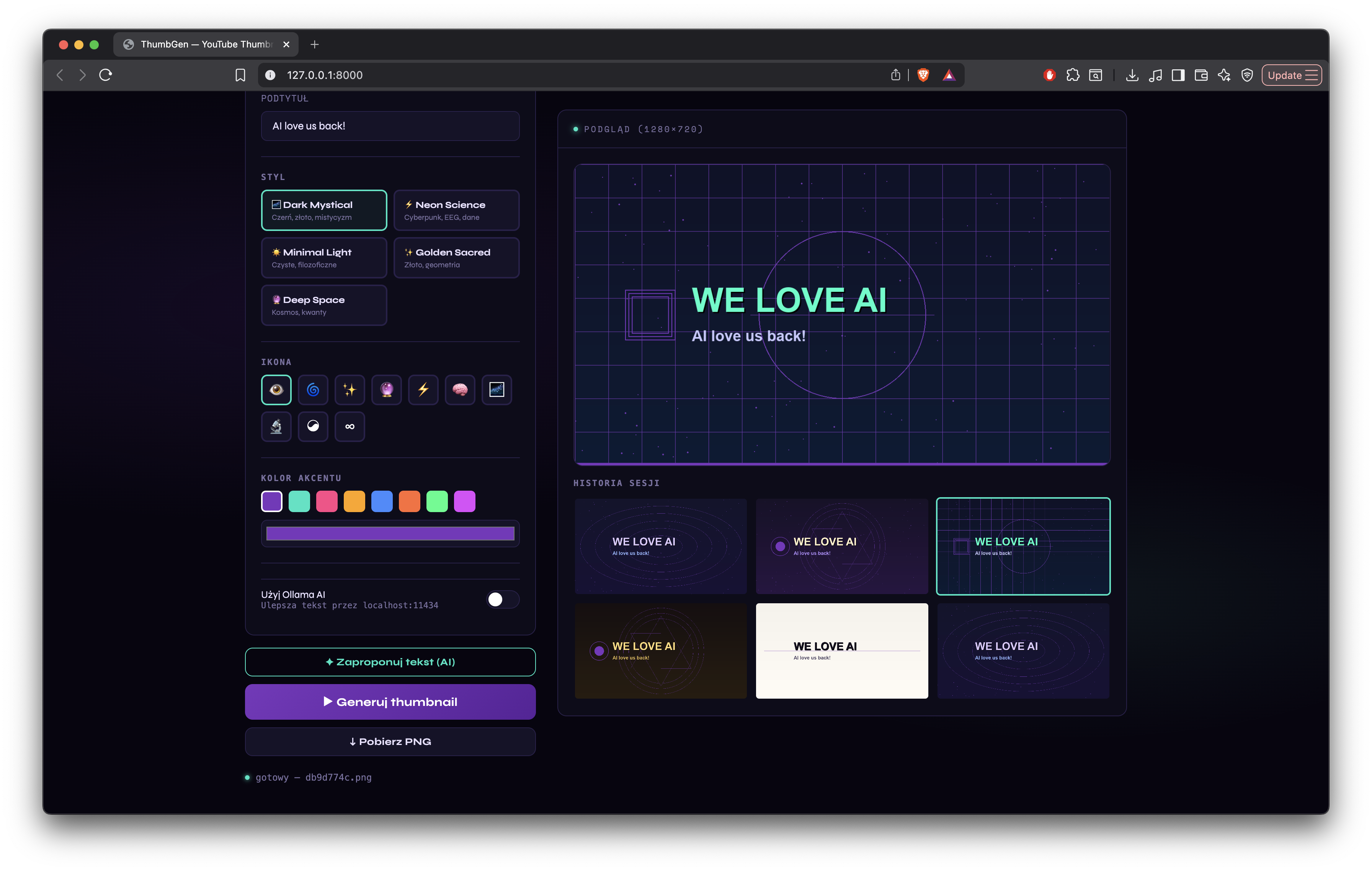Choose the brain icon
The width and height of the screenshot is (1372, 871).
point(460,389)
